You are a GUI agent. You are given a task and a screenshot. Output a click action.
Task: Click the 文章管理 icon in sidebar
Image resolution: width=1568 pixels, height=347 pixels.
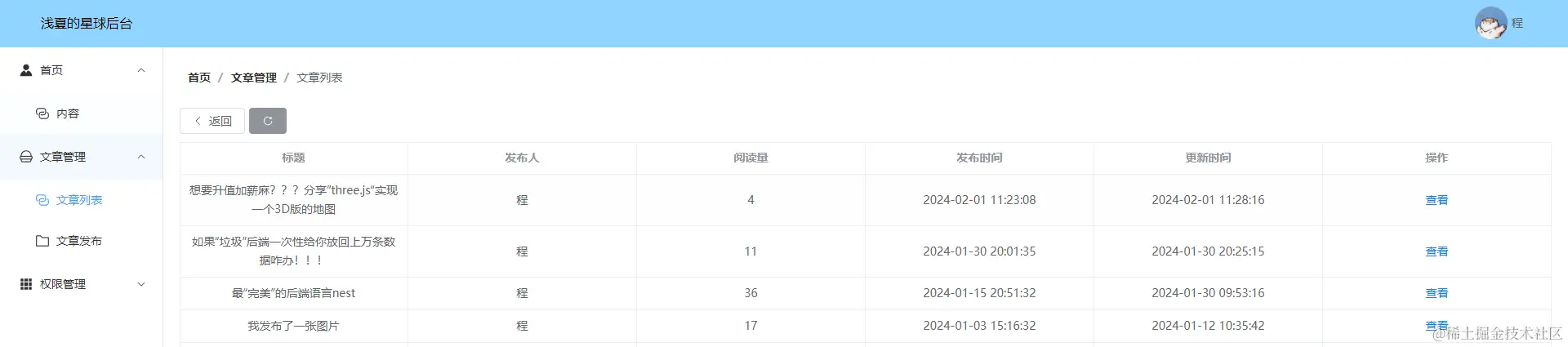26,157
